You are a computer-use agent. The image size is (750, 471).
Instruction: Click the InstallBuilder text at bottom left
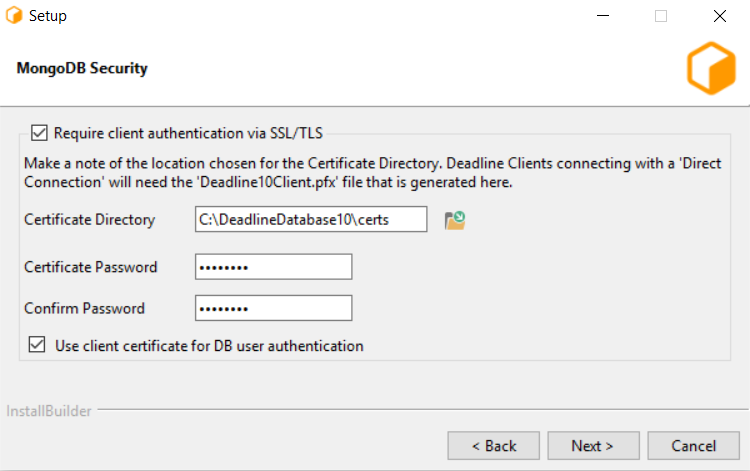[x=47, y=411]
